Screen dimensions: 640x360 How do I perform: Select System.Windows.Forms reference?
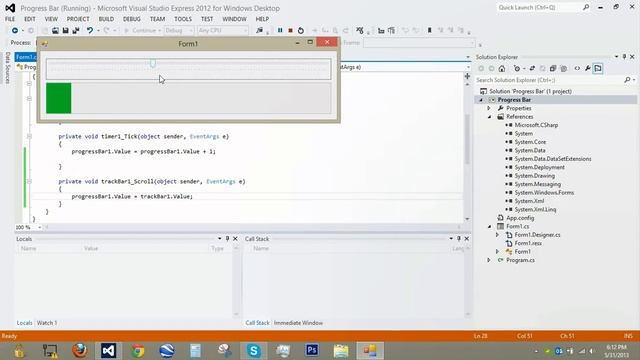coord(544,193)
